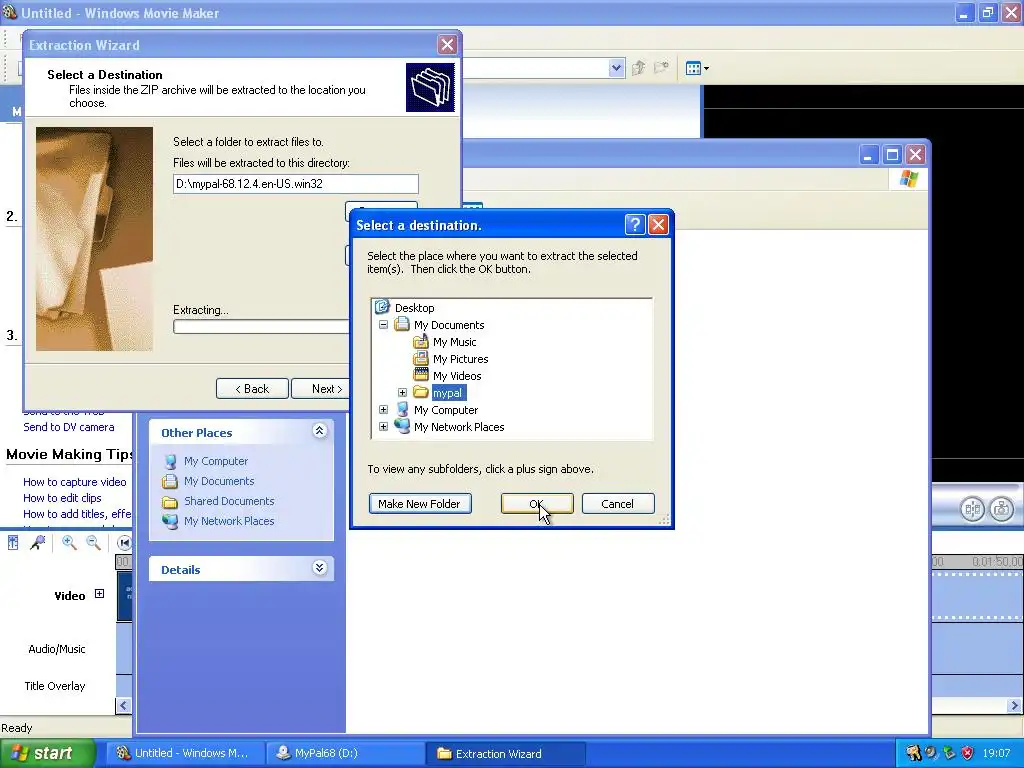
Task: Click Make New Folder button
Action: point(420,504)
